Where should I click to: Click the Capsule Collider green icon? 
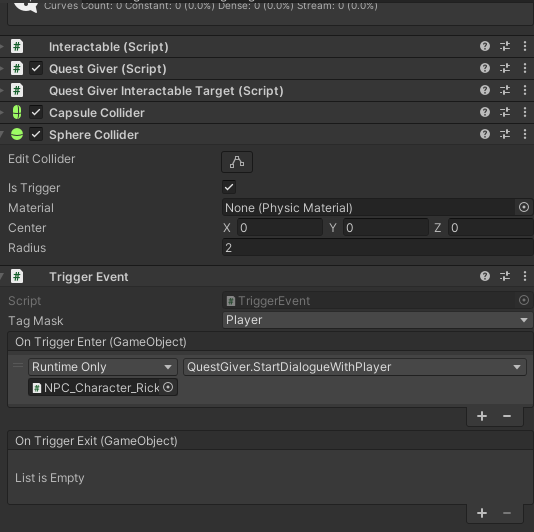point(17,112)
